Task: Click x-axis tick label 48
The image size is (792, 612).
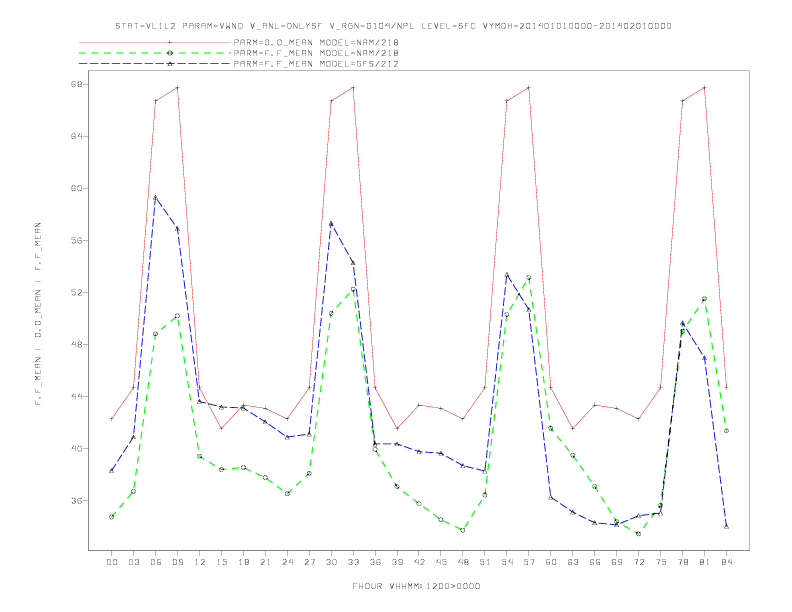Action: (x=463, y=562)
